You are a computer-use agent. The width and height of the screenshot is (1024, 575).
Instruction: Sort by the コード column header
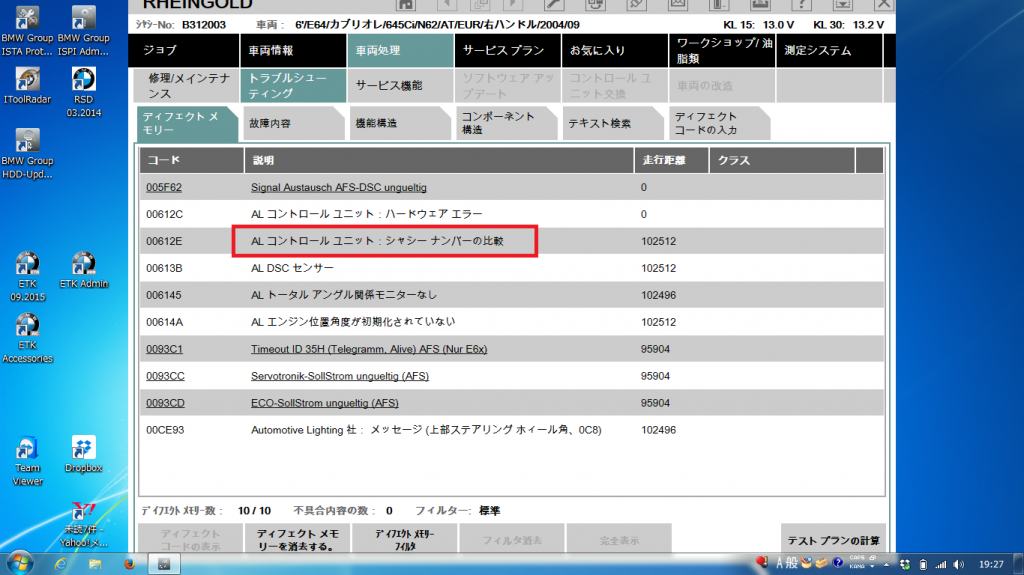(191, 160)
